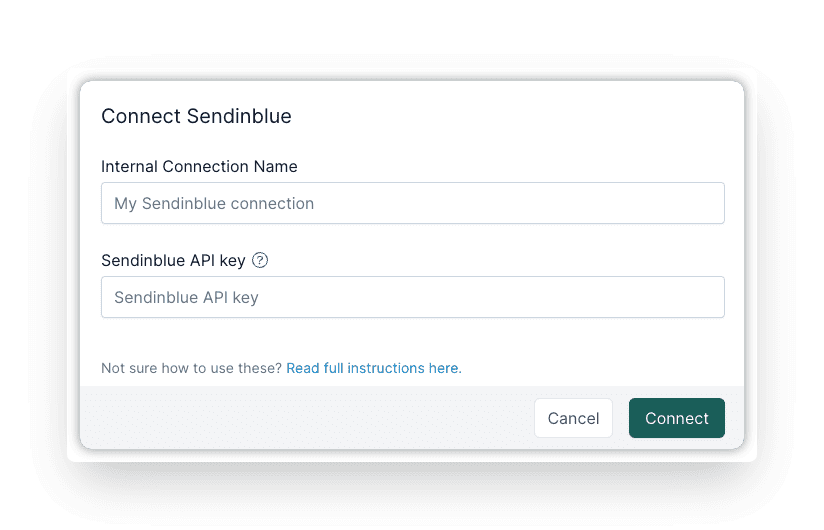
Task: Place cursor in the API key text box
Action: (x=413, y=297)
